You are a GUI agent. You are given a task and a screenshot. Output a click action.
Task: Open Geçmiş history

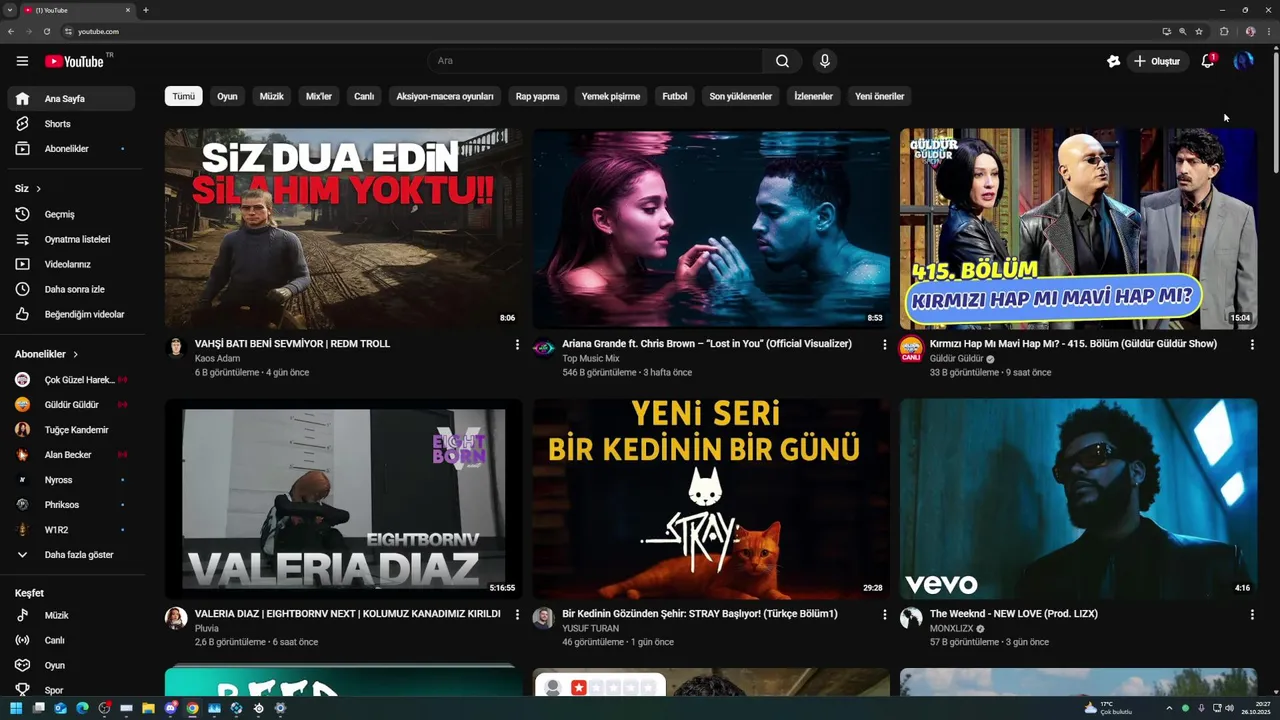pos(70,214)
